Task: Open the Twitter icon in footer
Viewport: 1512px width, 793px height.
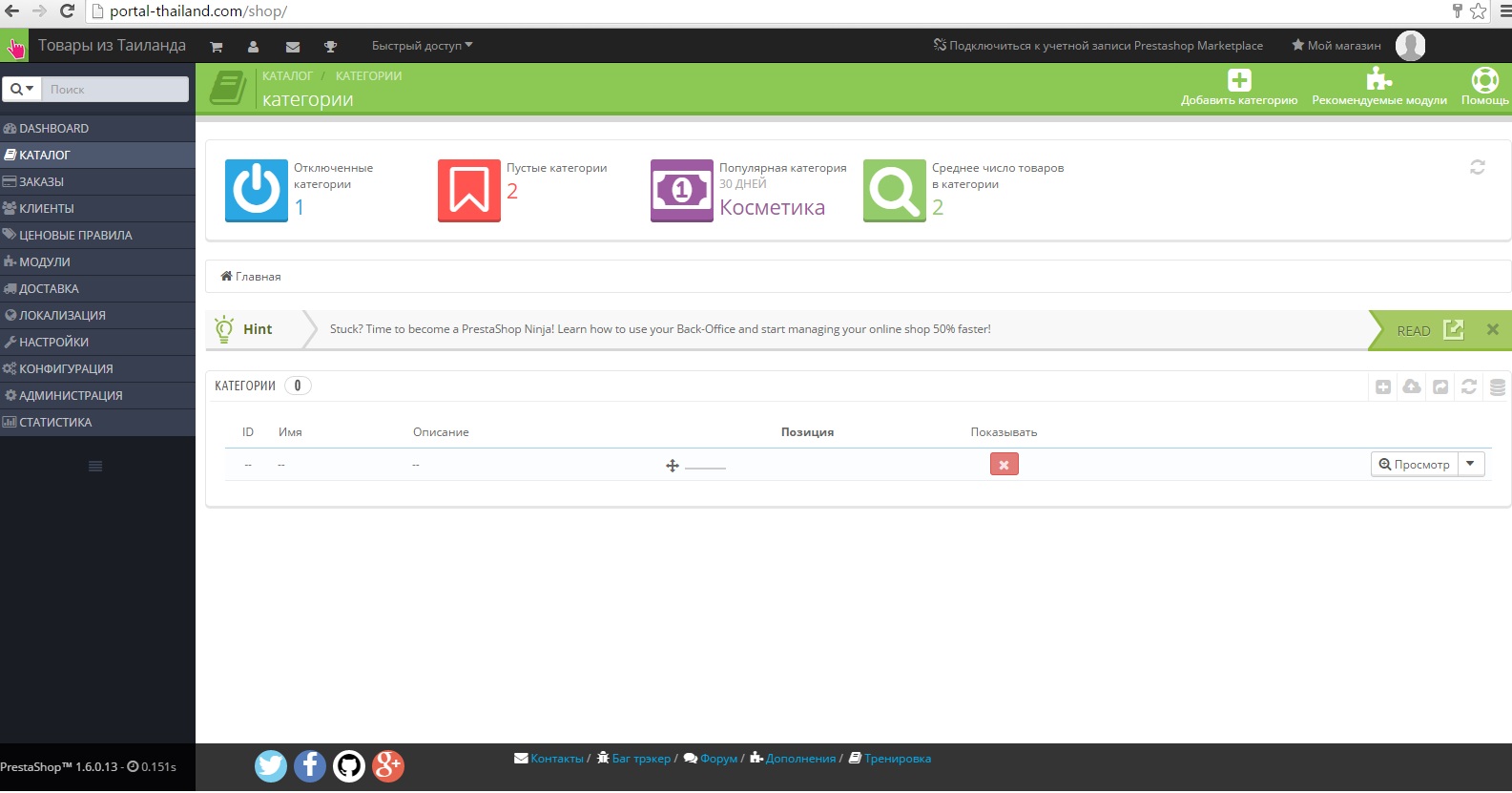Action: point(271,765)
